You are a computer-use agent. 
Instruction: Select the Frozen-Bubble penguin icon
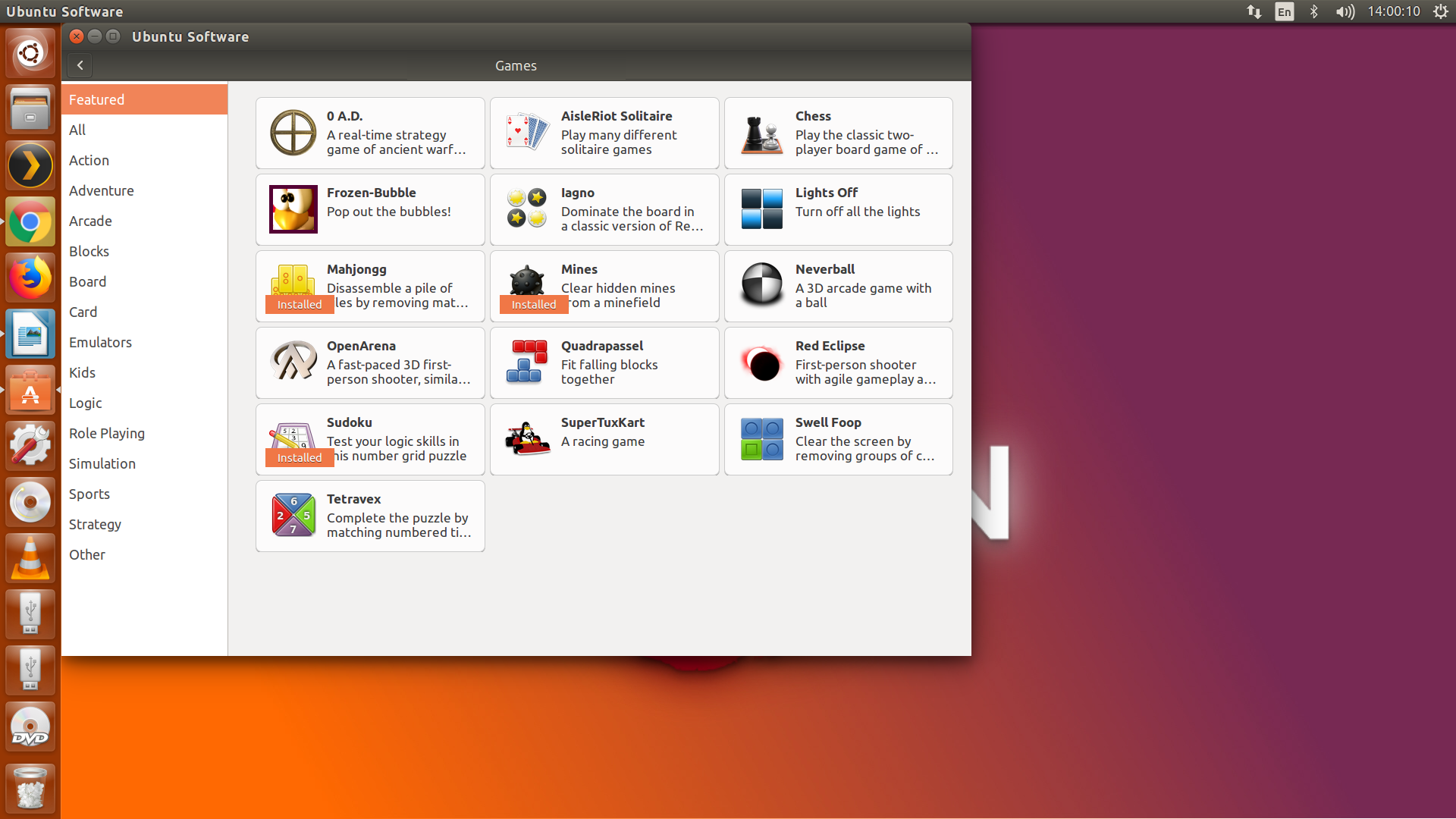pyautogui.click(x=293, y=209)
